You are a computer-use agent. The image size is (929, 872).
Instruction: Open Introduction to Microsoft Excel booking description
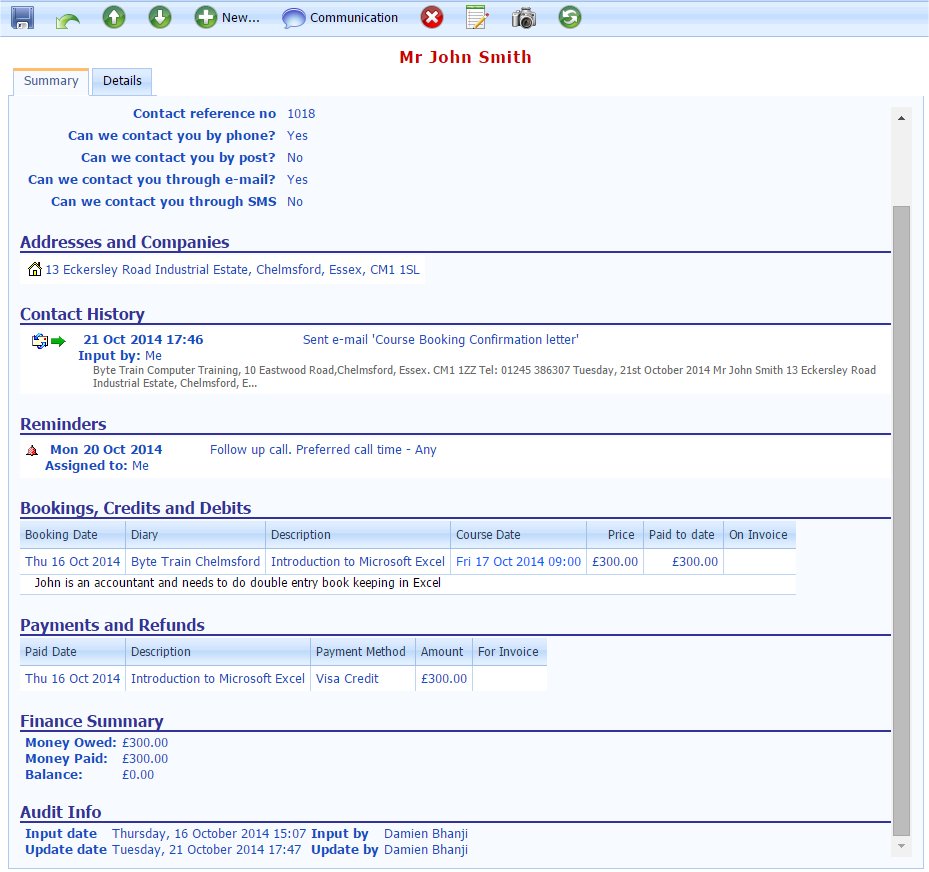pos(358,562)
